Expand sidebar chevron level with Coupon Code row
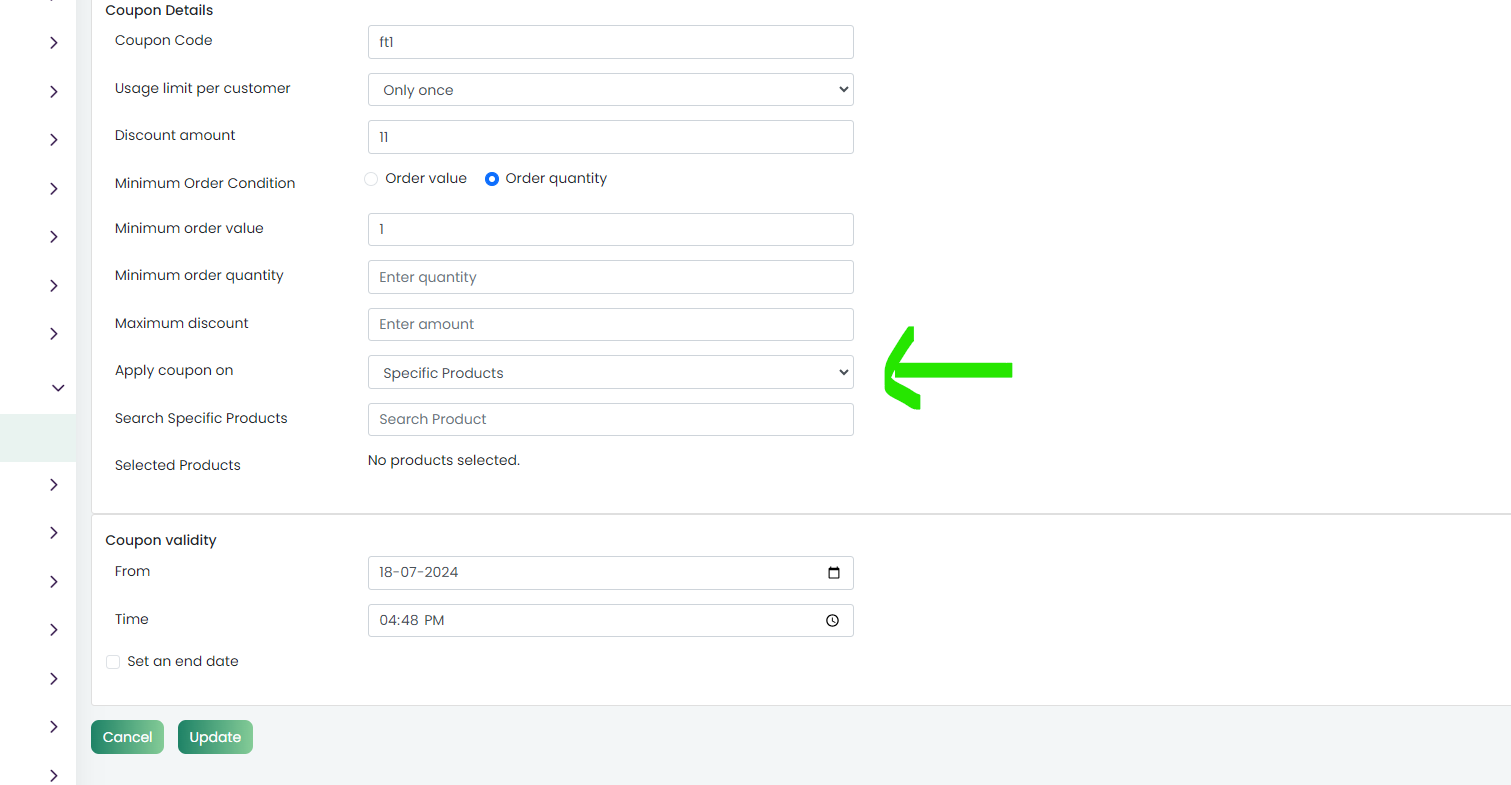The image size is (1511, 785). point(54,43)
